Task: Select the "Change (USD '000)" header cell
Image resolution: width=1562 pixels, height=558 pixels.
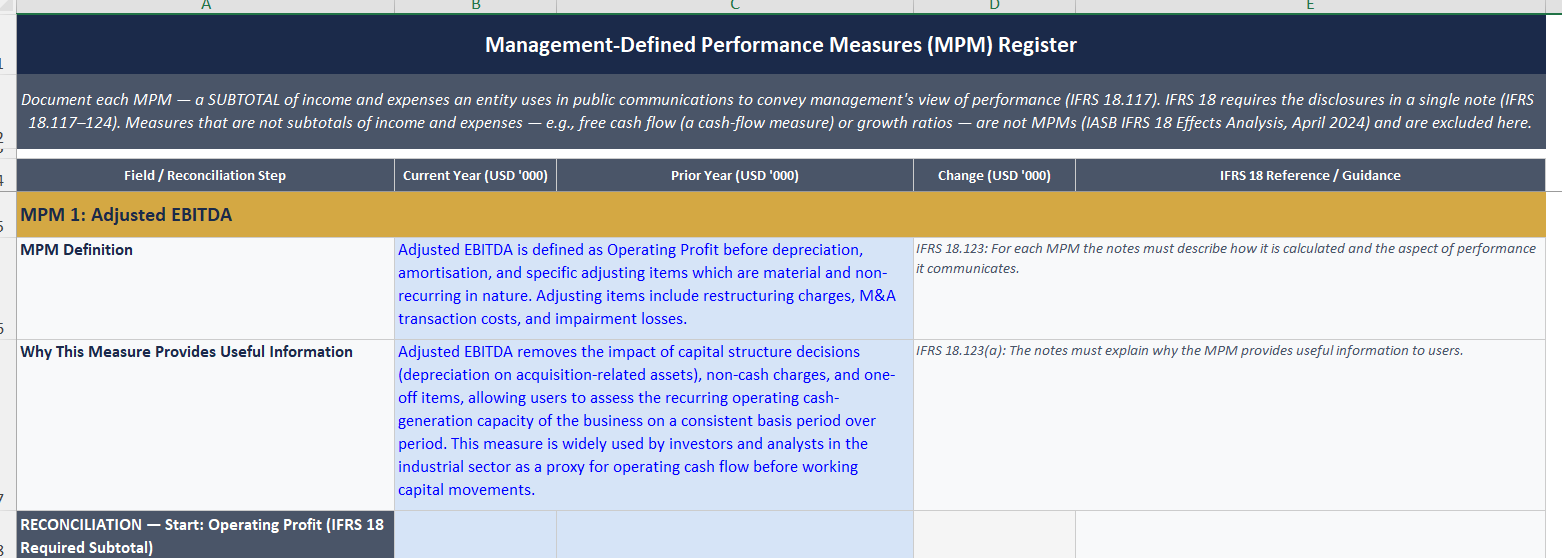Action: coord(994,175)
